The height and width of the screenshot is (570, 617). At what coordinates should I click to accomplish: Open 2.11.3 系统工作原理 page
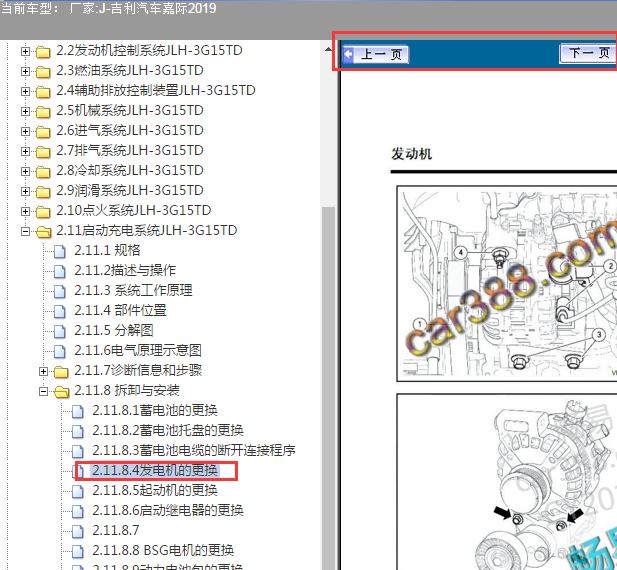133,291
